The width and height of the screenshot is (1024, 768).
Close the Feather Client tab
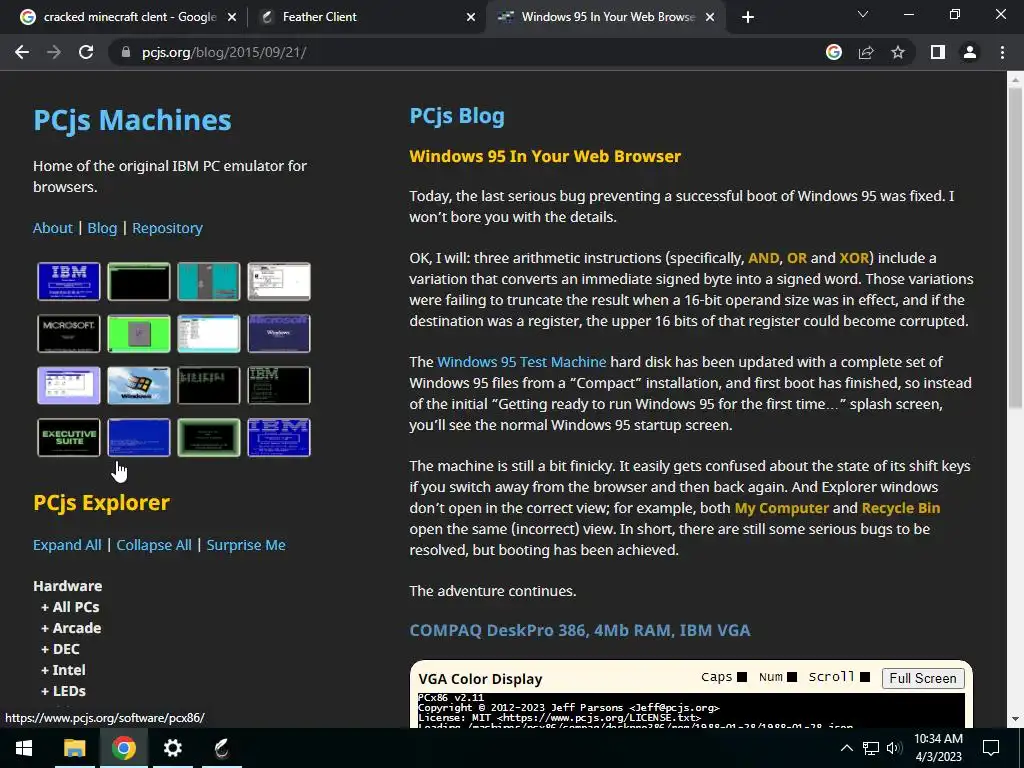click(x=470, y=18)
